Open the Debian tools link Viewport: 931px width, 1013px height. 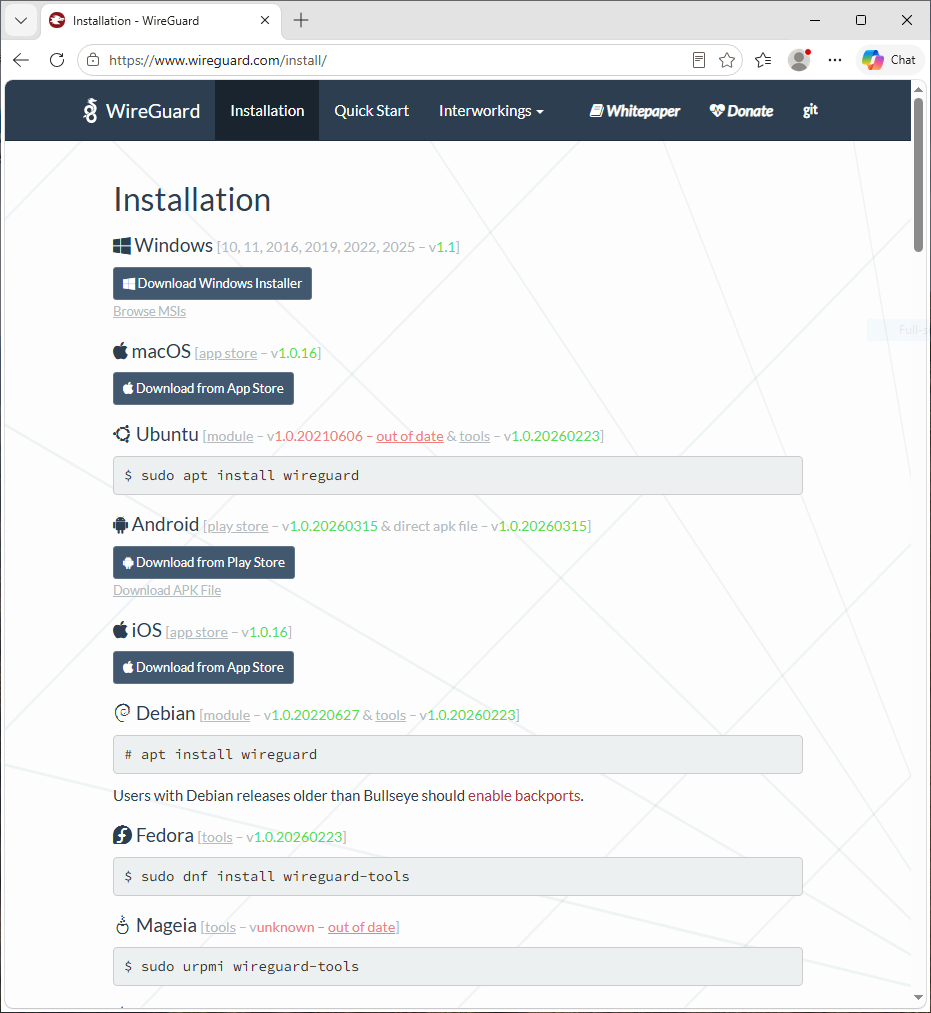click(x=391, y=715)
